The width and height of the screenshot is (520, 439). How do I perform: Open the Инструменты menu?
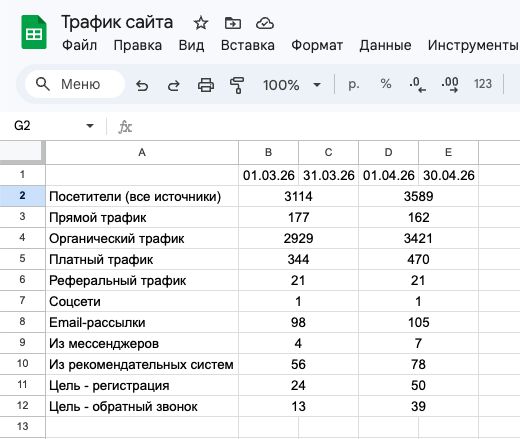tap(473, 45)
